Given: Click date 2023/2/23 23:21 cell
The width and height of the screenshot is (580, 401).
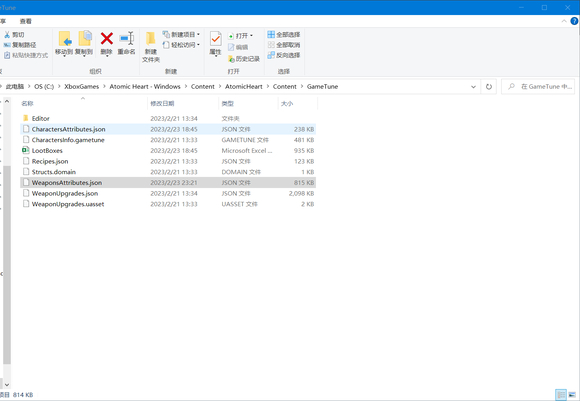Looking at the screenshot, I should 174,183.
